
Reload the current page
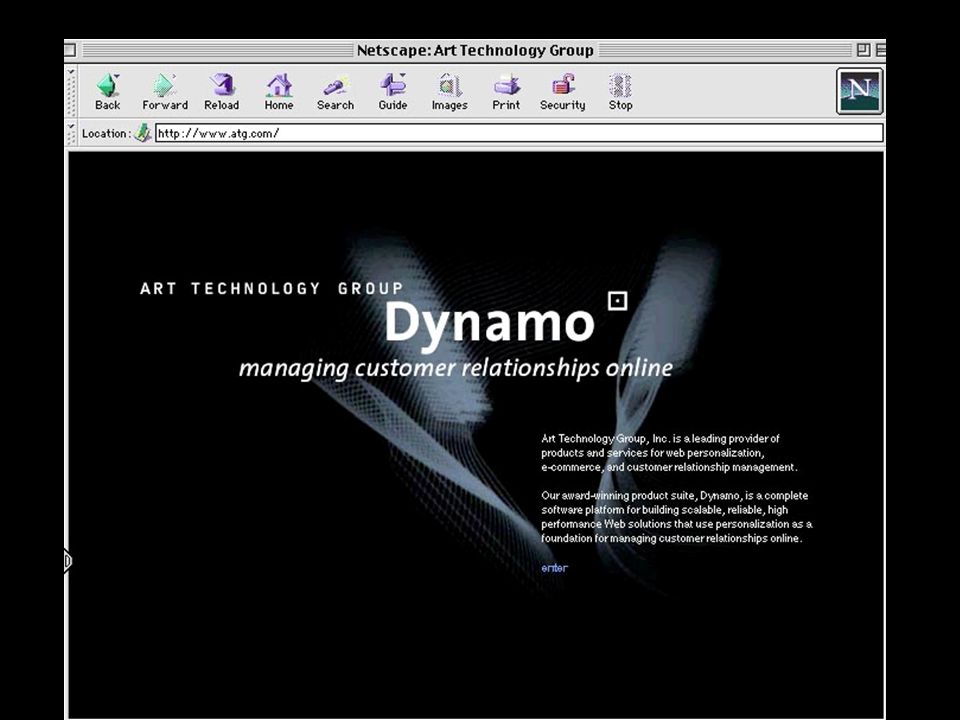click(222, 92)
